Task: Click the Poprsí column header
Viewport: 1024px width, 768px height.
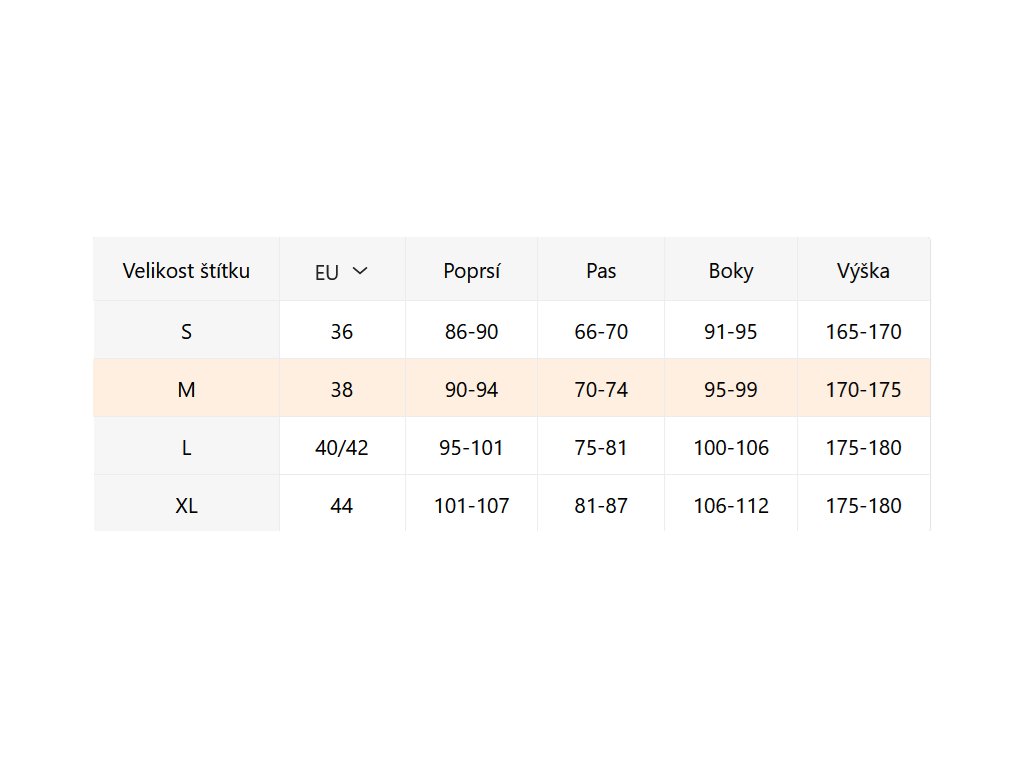Action: [471, 270]
